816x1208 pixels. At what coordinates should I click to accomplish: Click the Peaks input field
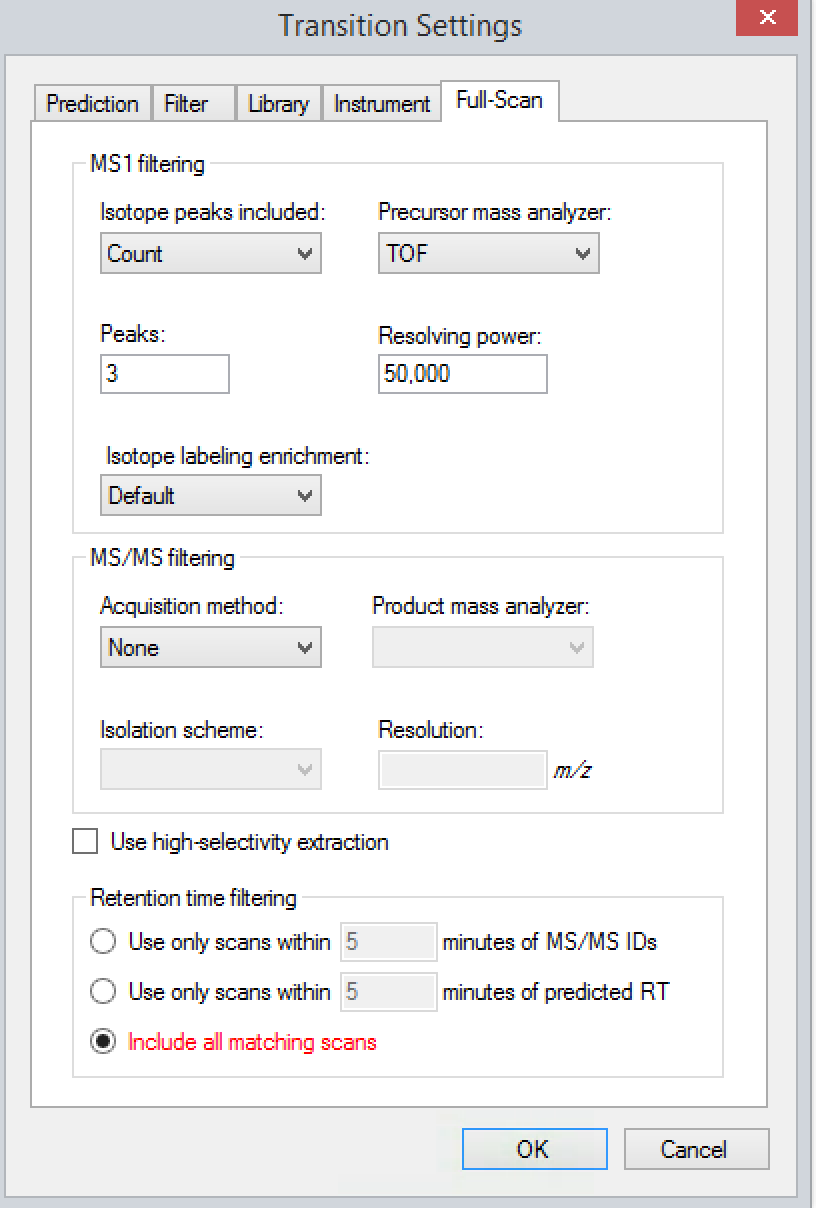pos(165,375)
